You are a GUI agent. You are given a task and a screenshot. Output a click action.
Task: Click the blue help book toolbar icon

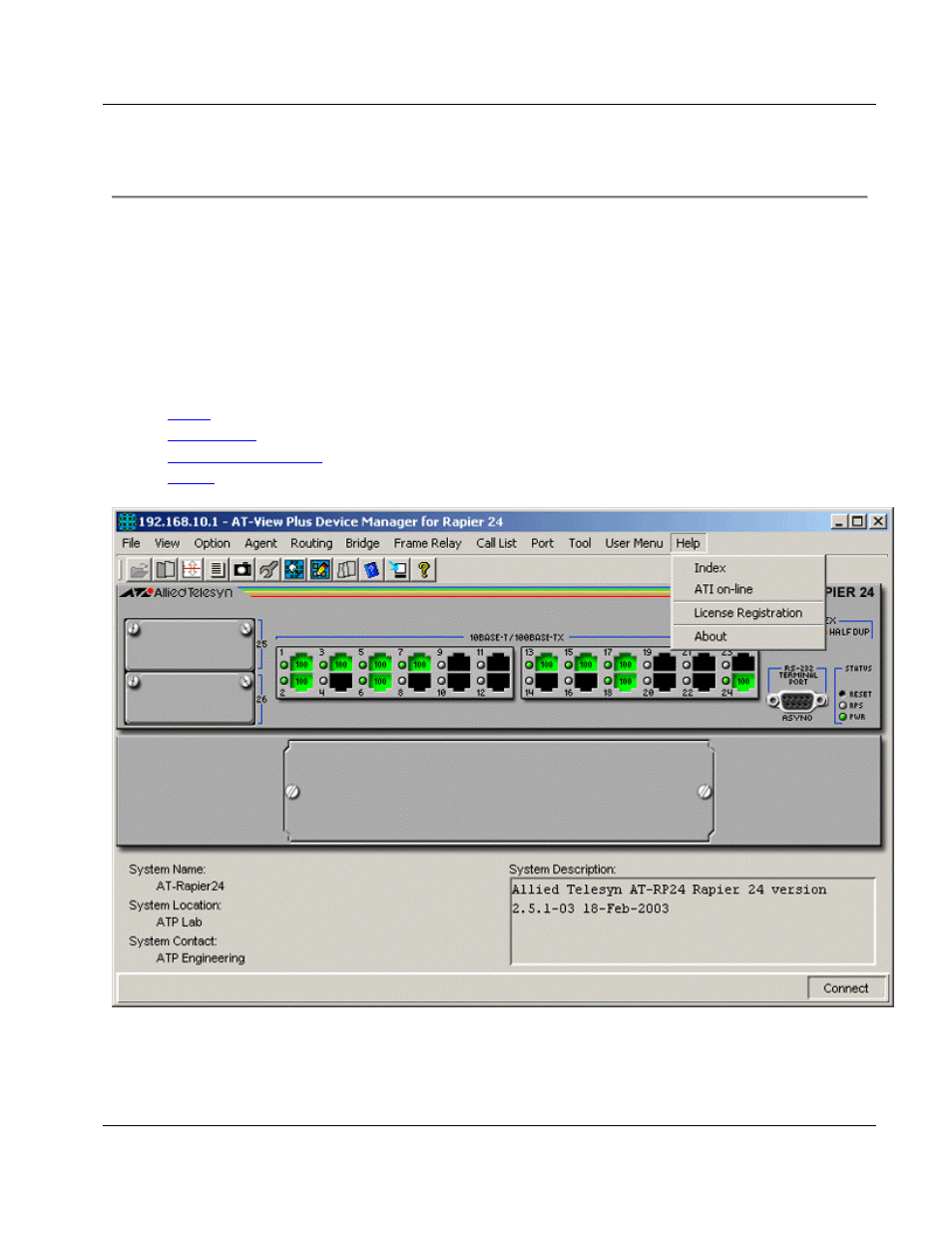click(x=372, y=569)
